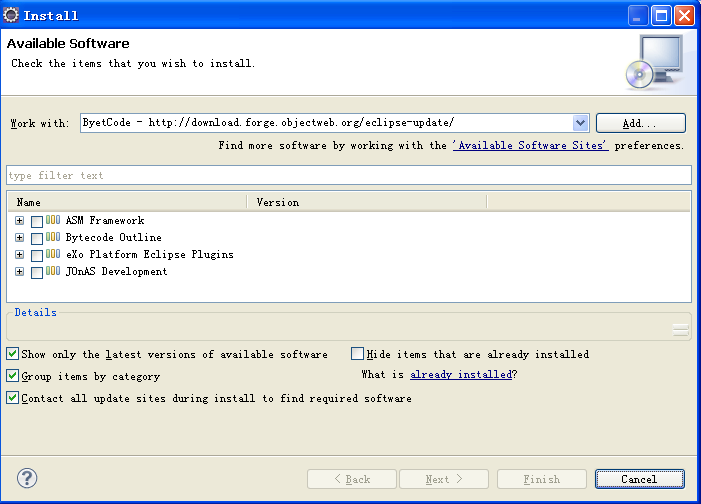Click the Cancel button
The image size is (701, 504).
pos(639,479)
